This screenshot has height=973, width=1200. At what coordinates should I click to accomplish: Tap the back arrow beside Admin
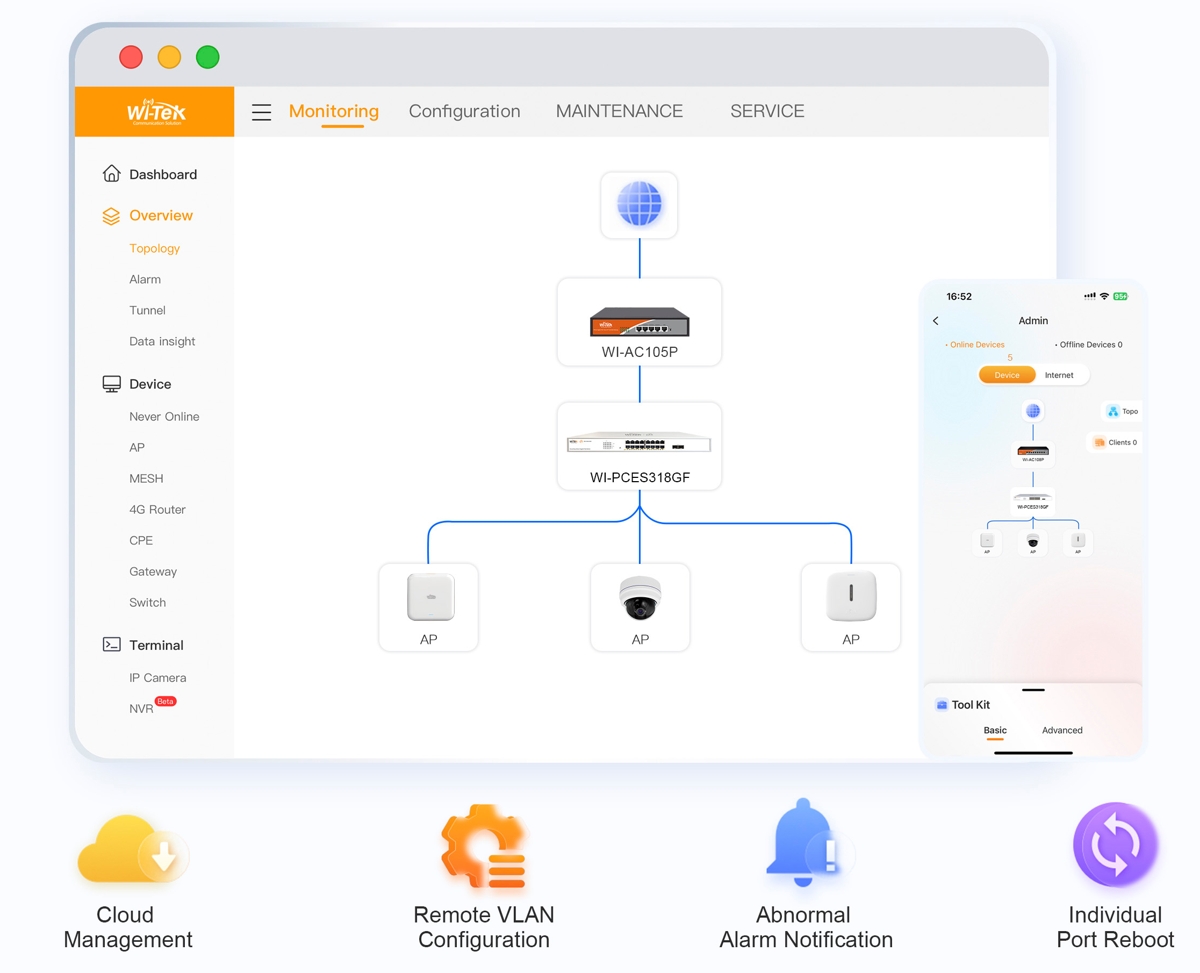point(936,321)
